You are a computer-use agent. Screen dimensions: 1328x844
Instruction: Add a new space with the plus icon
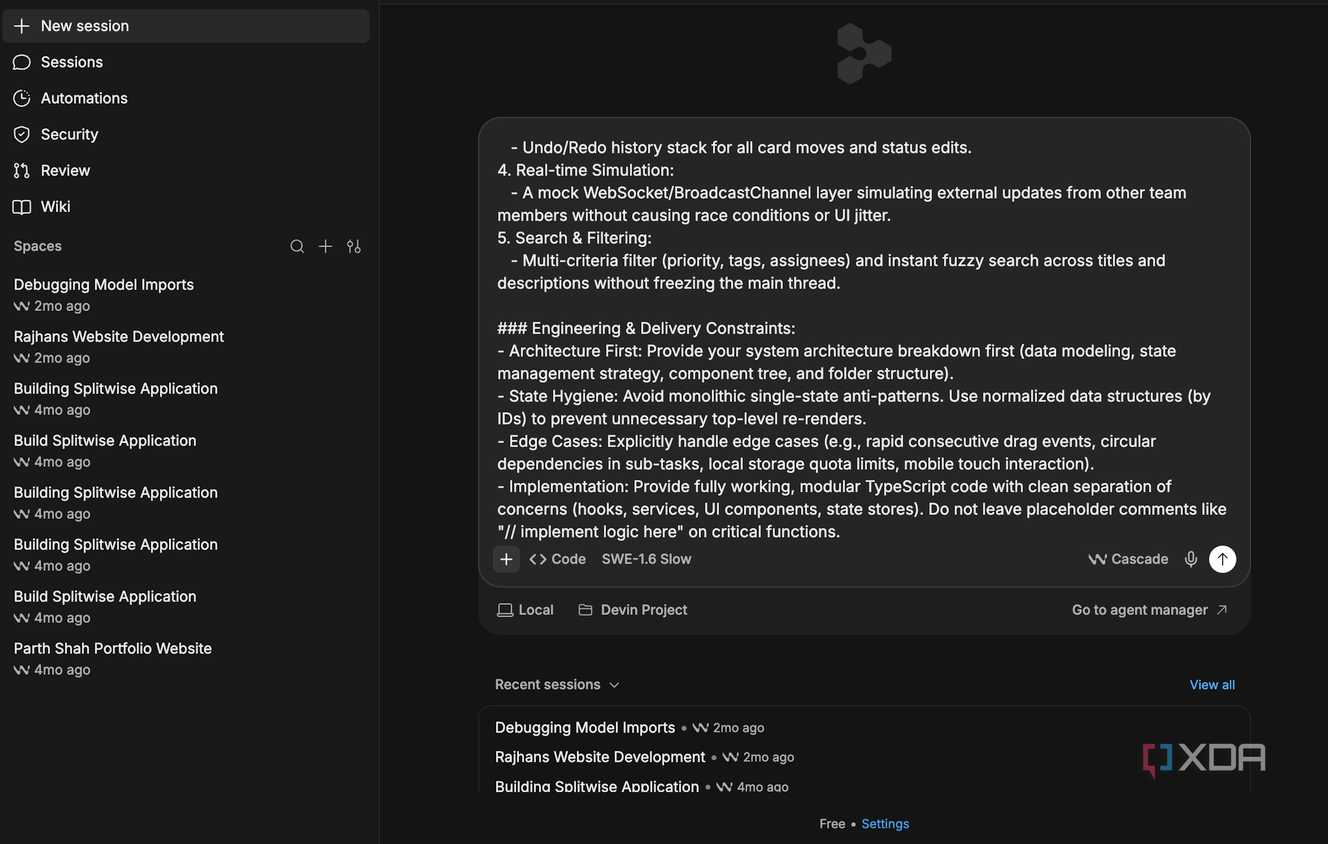coord(325,246)
